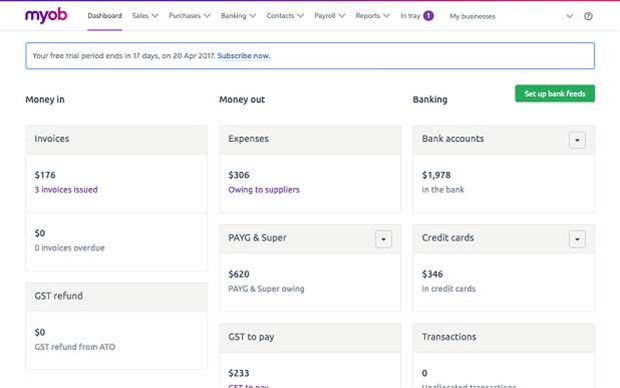620x388 pixels.
Task: Open the Reports menu
Action: pyautogui.click(x=372, y=16)
